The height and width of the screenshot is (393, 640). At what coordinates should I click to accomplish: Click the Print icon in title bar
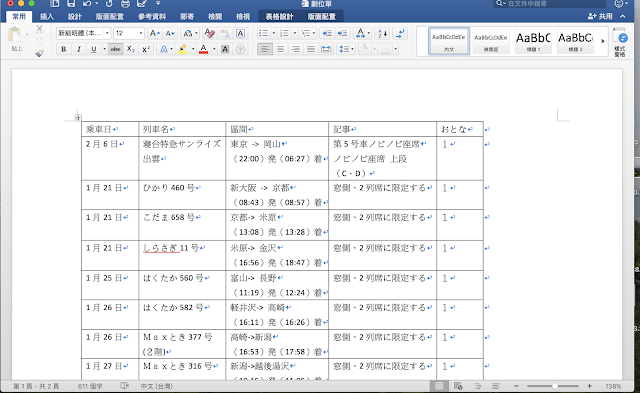coord(125,4)
